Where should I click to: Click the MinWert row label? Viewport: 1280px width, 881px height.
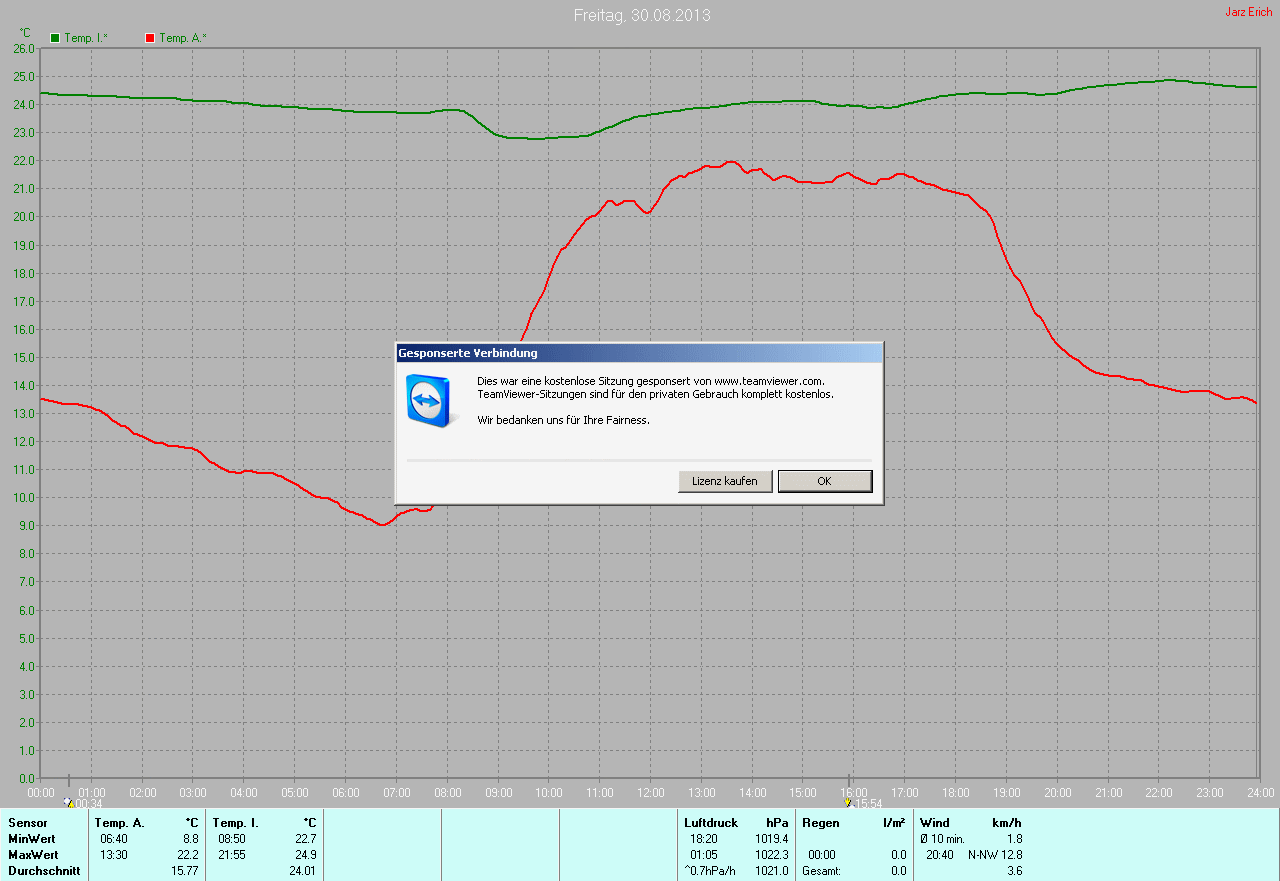pyautogui.click(x=32, y=839)
